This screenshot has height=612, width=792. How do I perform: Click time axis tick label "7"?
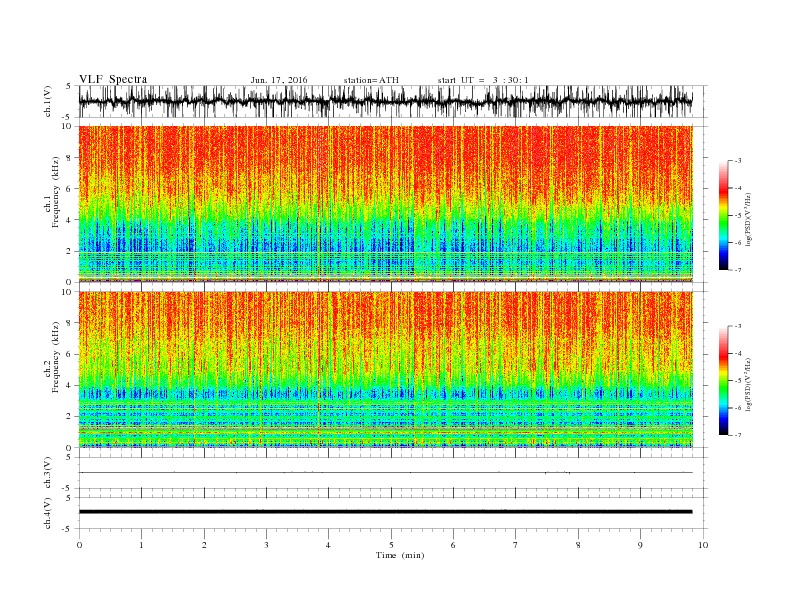tap(516, 545)
